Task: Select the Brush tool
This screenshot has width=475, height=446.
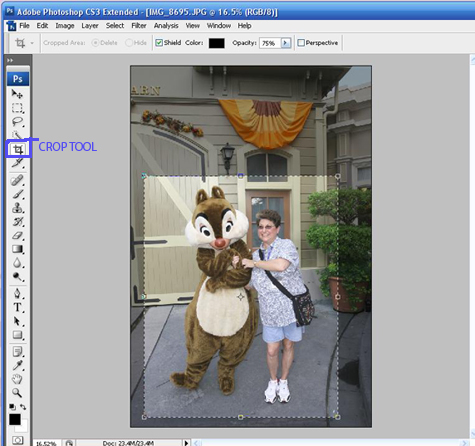Action: point(17,194)
